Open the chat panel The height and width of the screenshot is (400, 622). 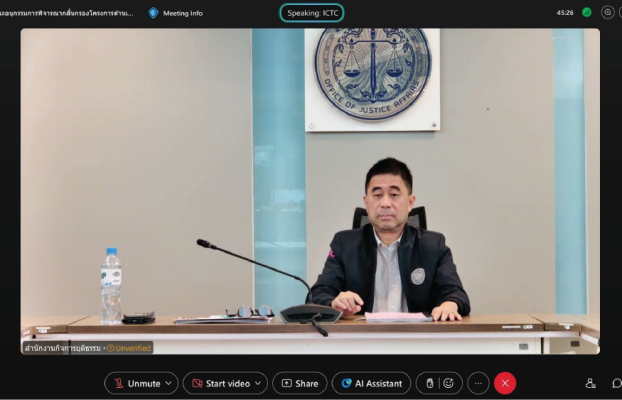click(615, 383)
